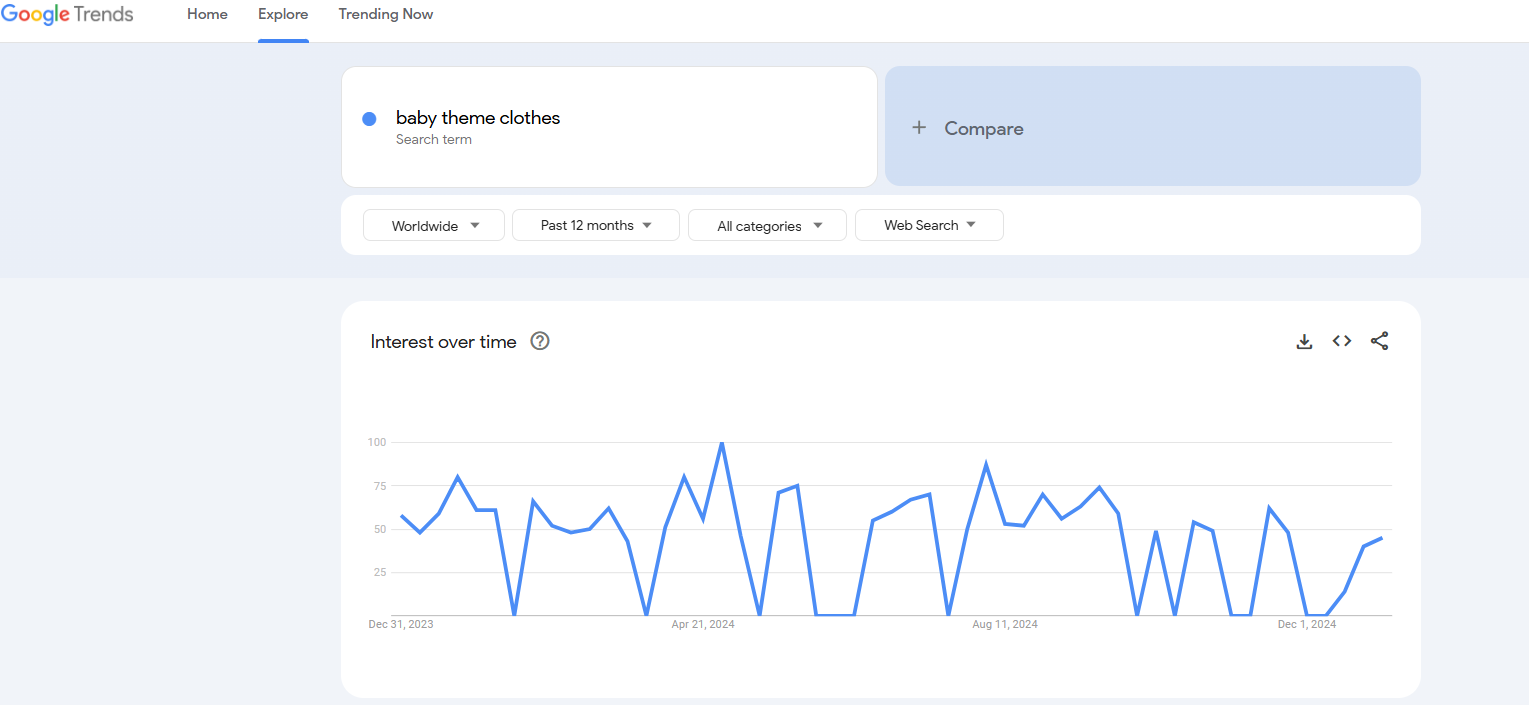Click the 100 y-axis value
The height and width of the screenshot is (705, 1529).
click(377, 442)
